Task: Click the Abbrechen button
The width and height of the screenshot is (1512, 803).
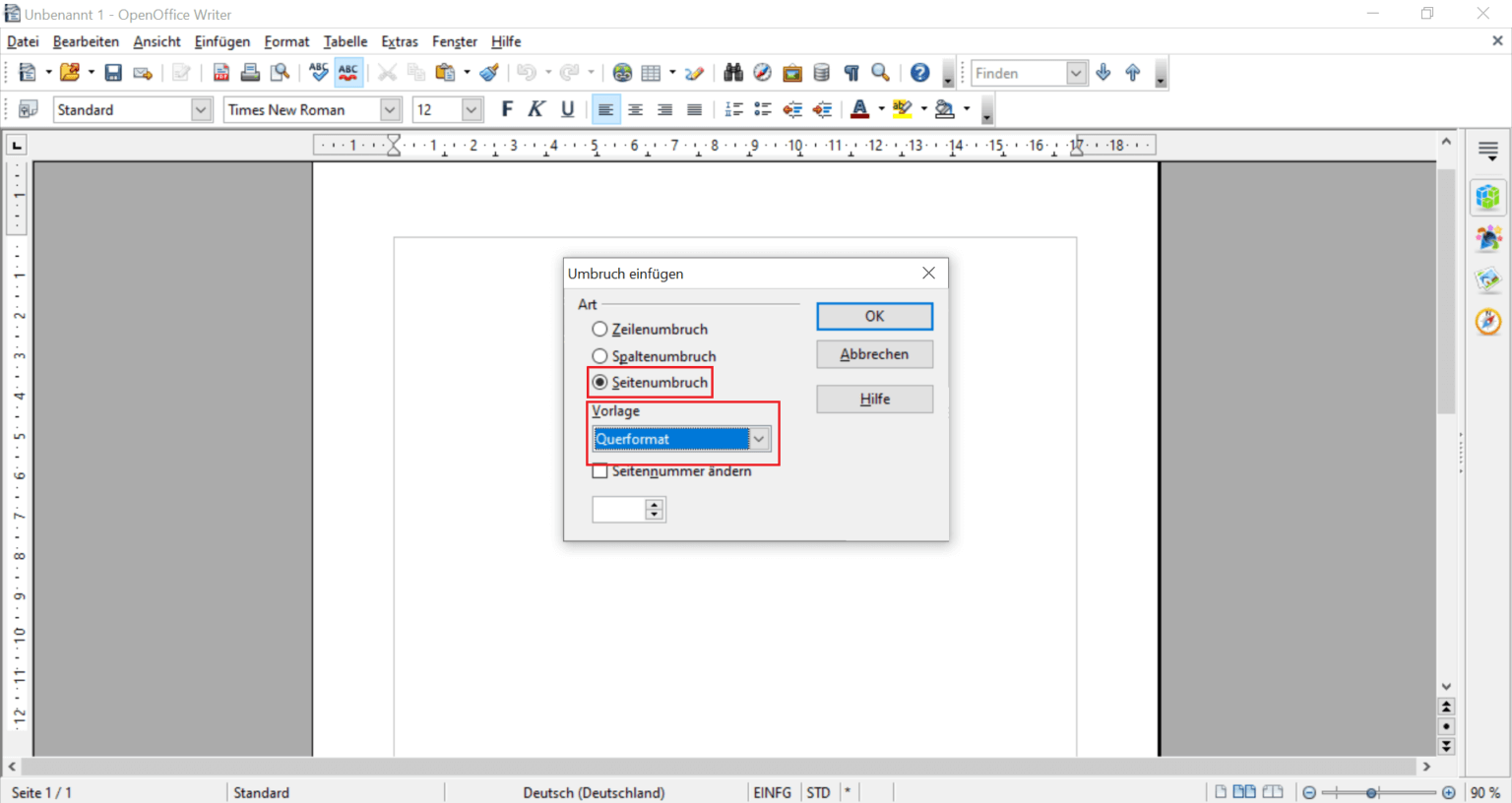Action: point(874,354)
